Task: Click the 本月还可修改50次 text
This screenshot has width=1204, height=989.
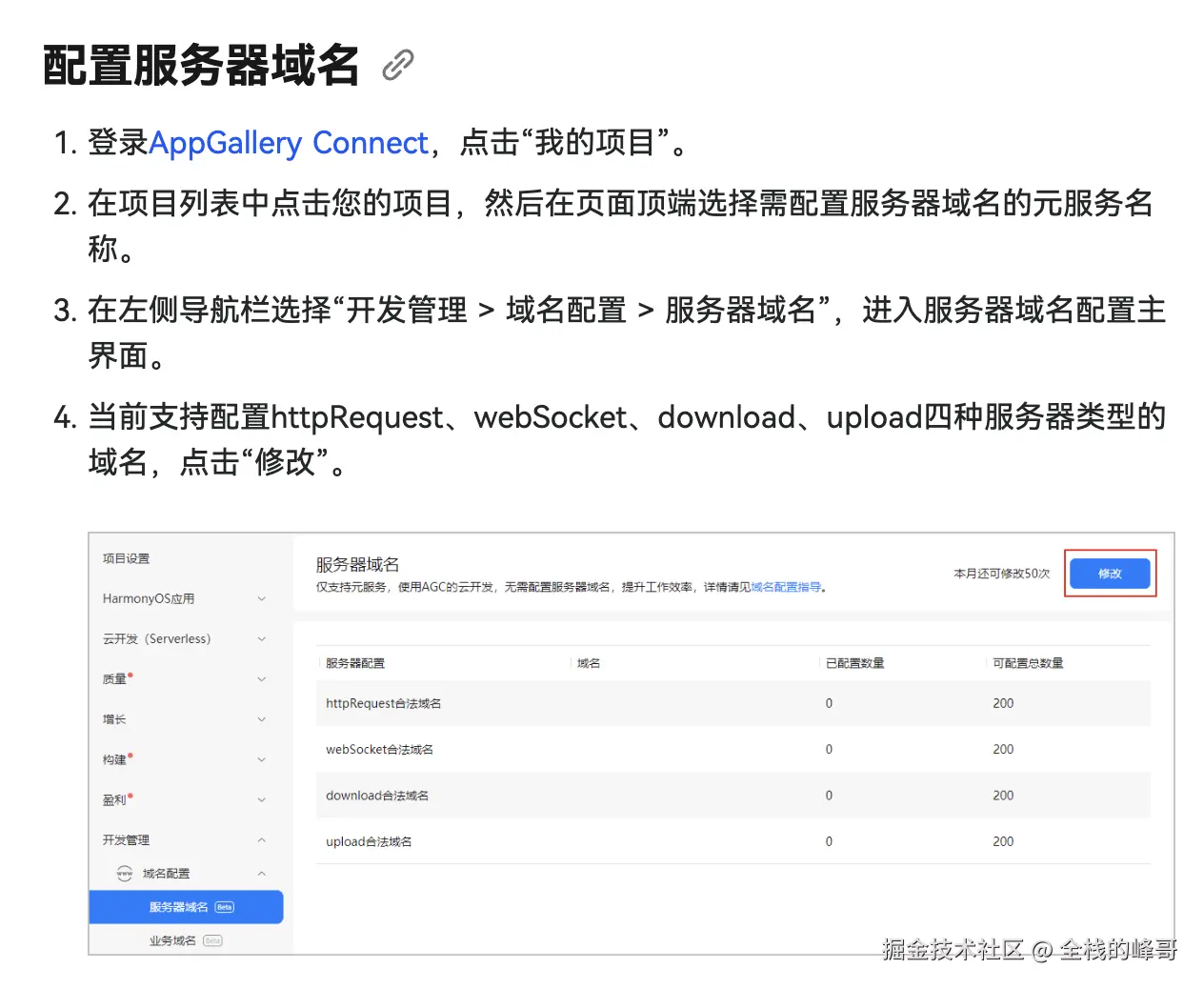Action: (1001, 574)
